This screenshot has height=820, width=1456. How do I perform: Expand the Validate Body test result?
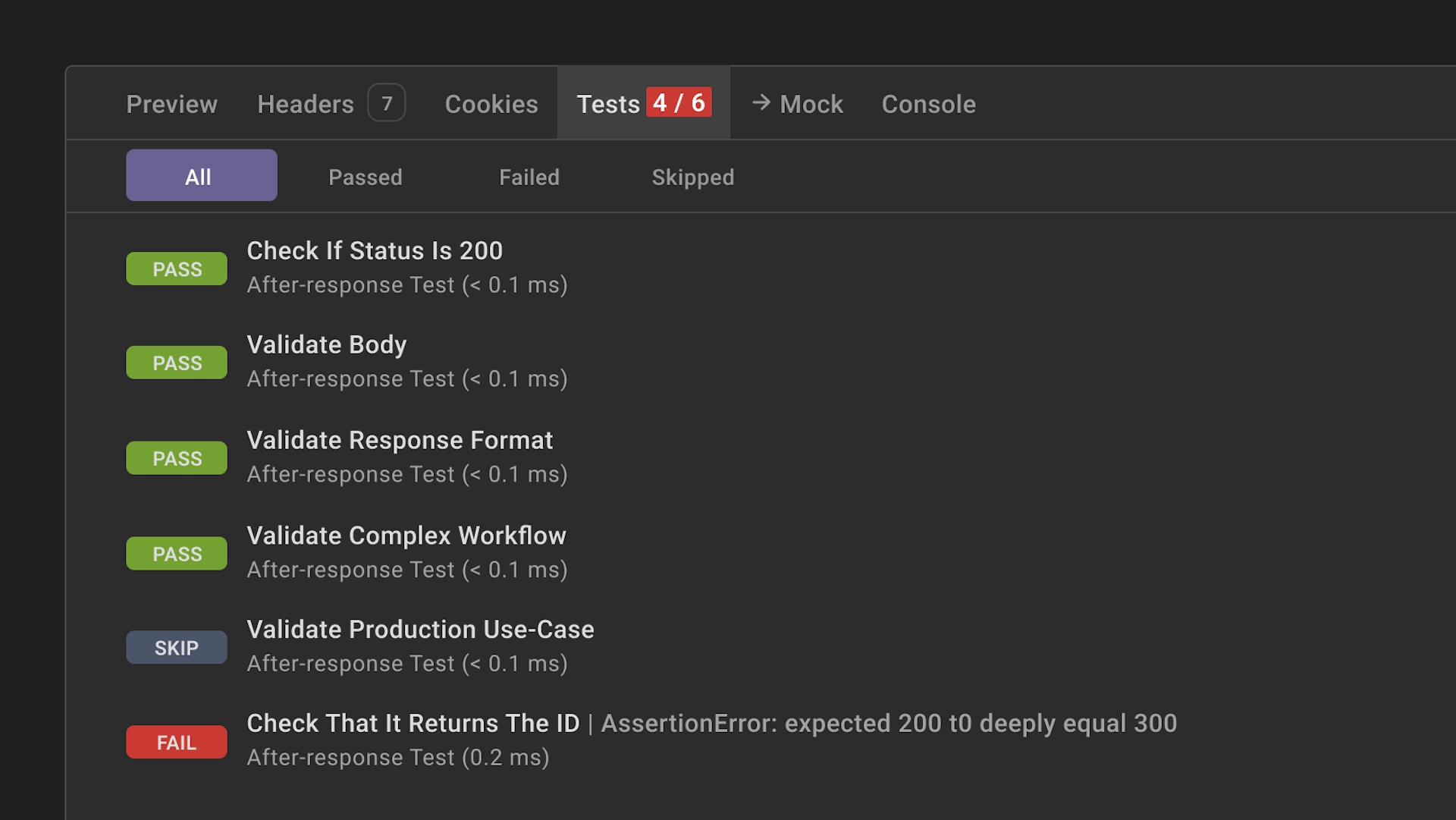[326, 344]
